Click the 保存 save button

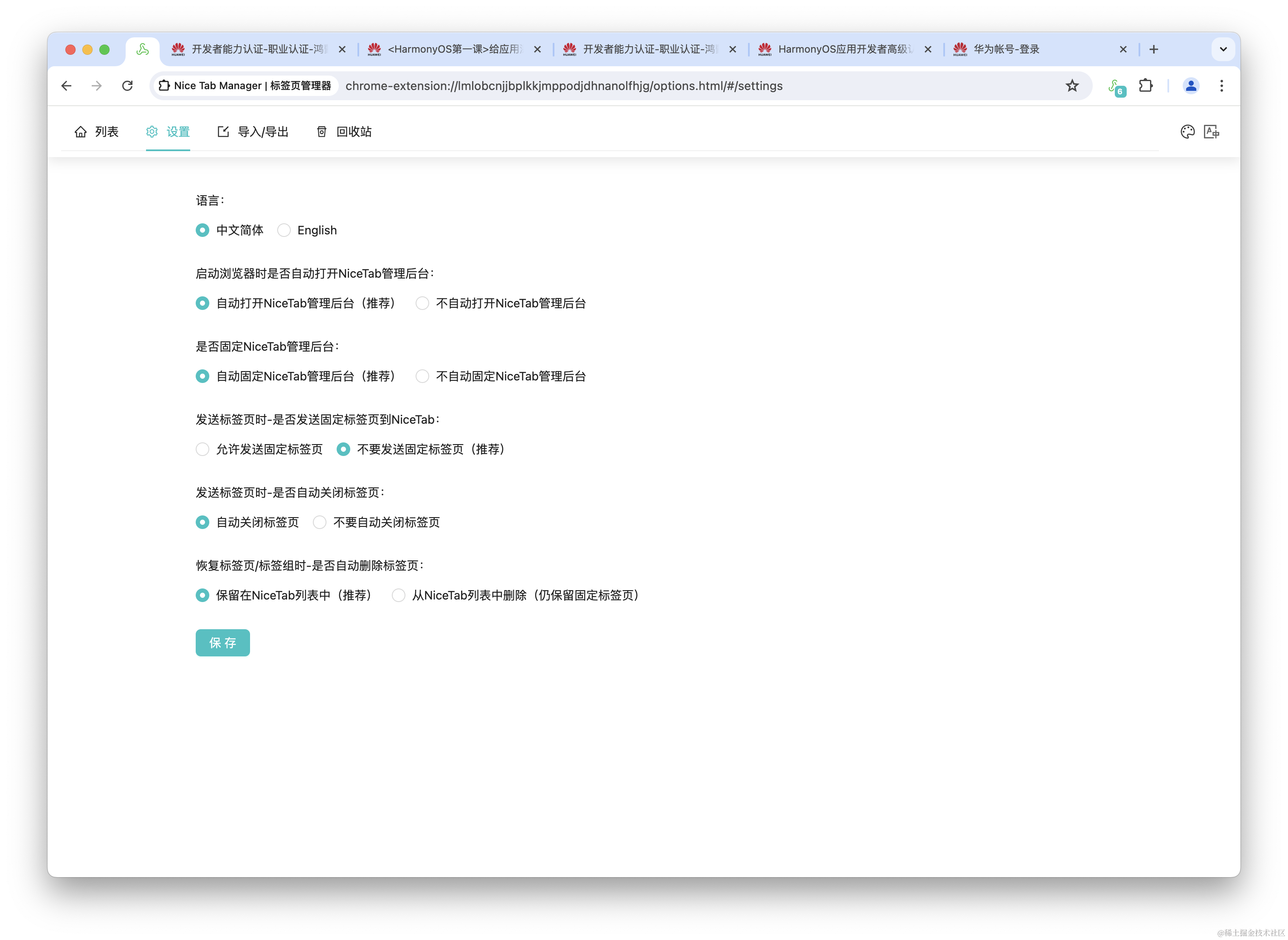click(222, 643)
